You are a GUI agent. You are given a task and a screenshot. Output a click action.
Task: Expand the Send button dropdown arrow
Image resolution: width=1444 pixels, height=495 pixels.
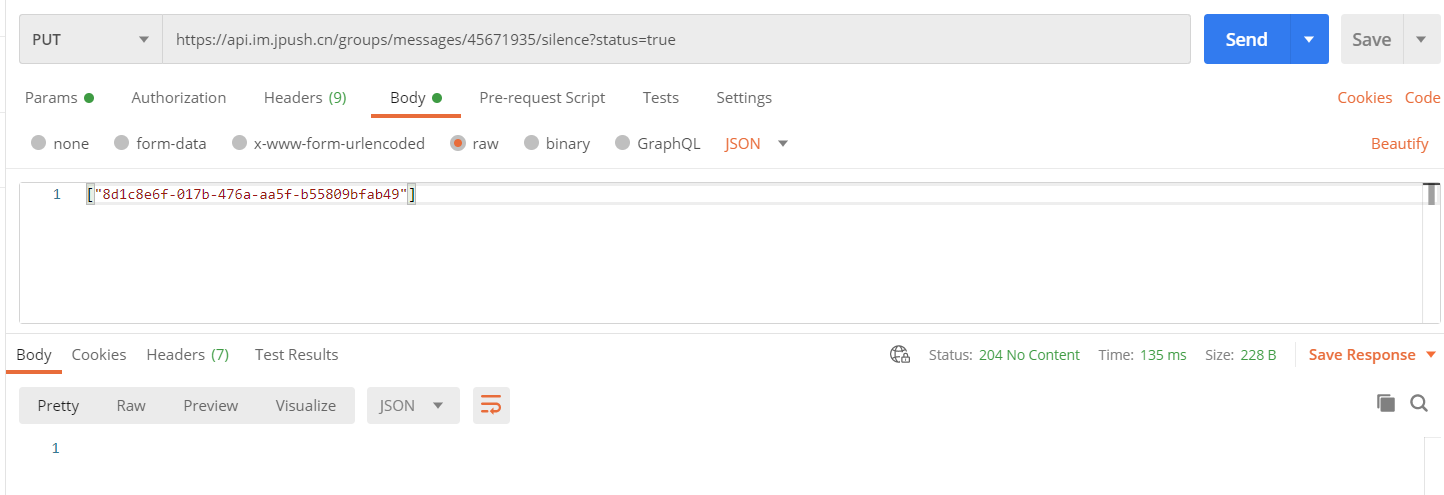tap(1308, 39)
